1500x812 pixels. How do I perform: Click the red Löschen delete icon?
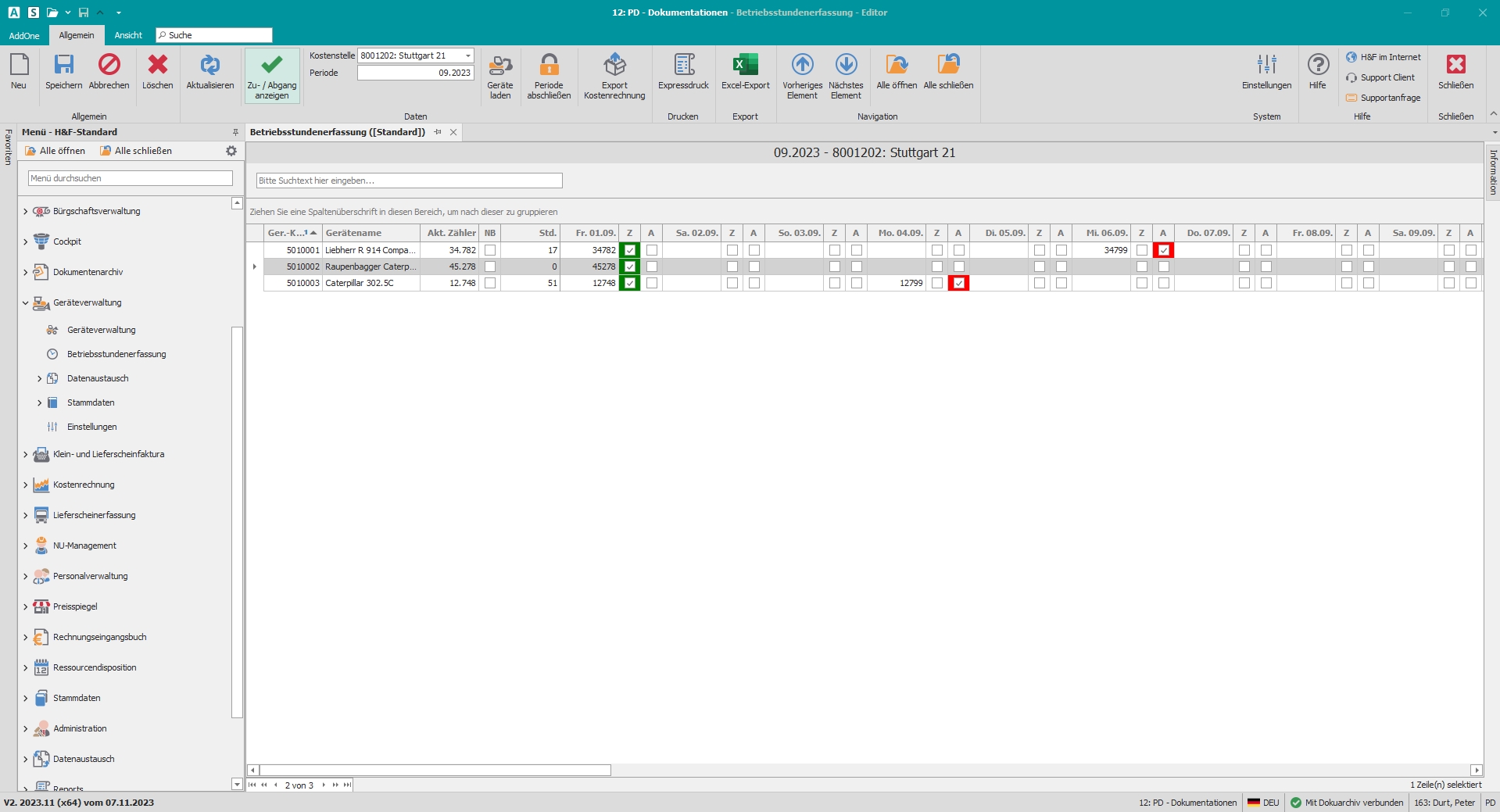[x=157, y=66]
